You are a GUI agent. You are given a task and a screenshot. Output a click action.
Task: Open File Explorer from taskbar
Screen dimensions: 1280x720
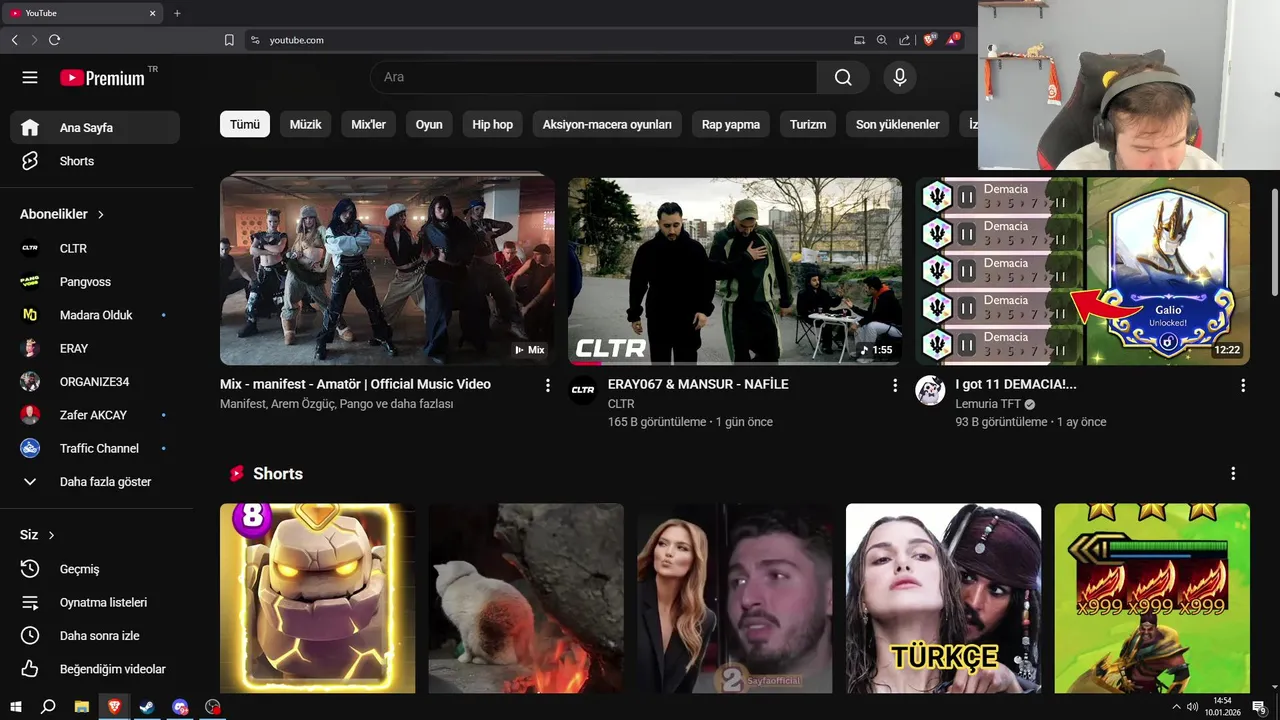(x=82, y=707)
